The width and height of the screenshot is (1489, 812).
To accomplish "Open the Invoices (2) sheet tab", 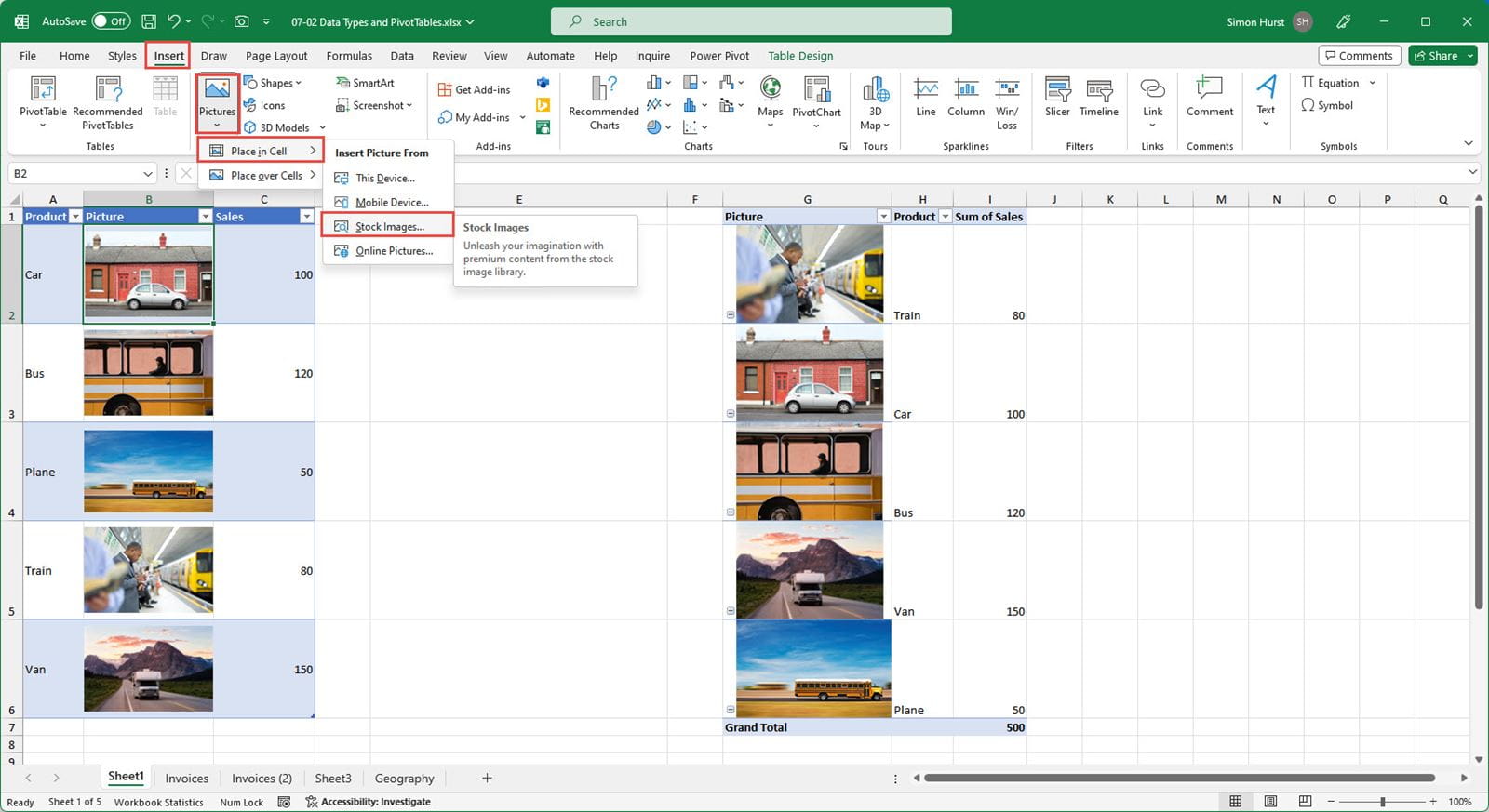I will tap(262, 779).
